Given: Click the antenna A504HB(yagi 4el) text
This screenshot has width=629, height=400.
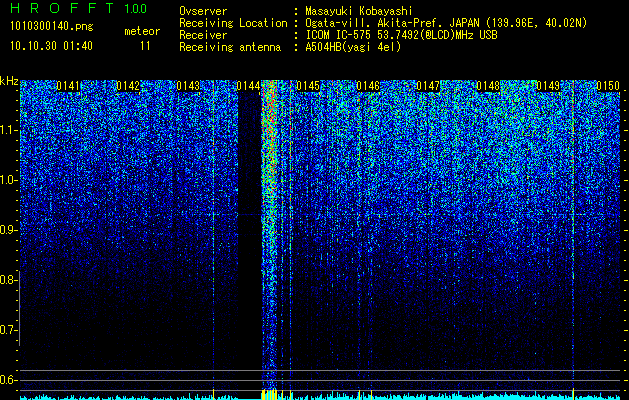Looking at the screenshot, I should point(353,47).
